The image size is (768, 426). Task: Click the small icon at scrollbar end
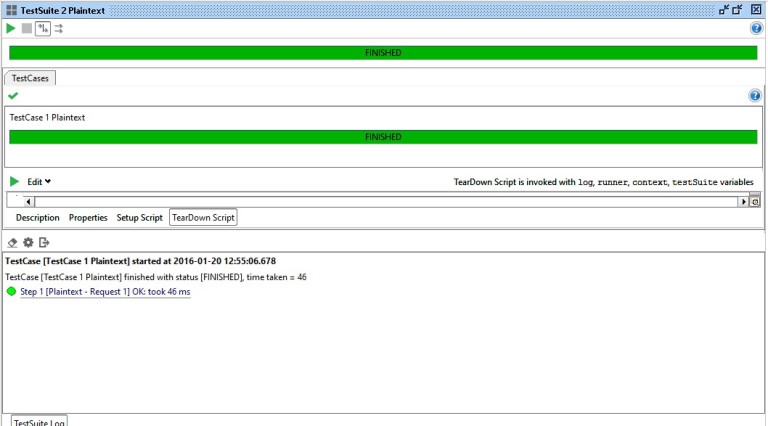click(755, 202)
